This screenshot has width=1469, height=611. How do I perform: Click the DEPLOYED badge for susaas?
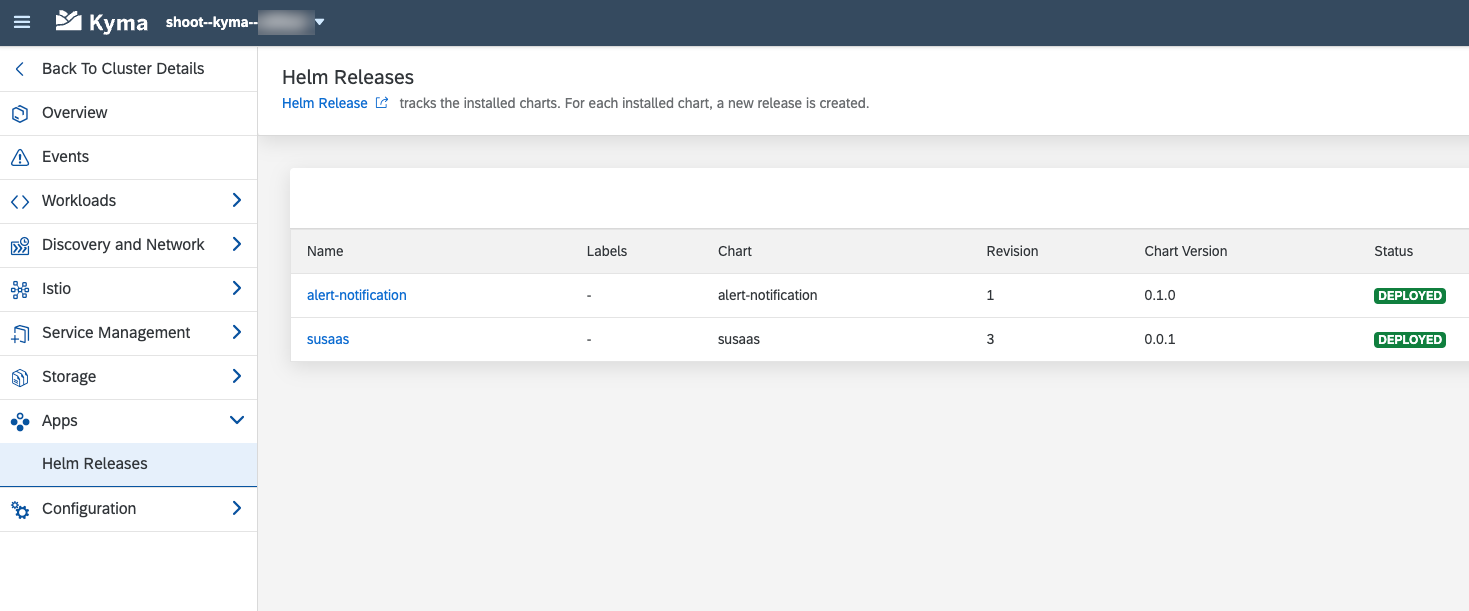1410,340
